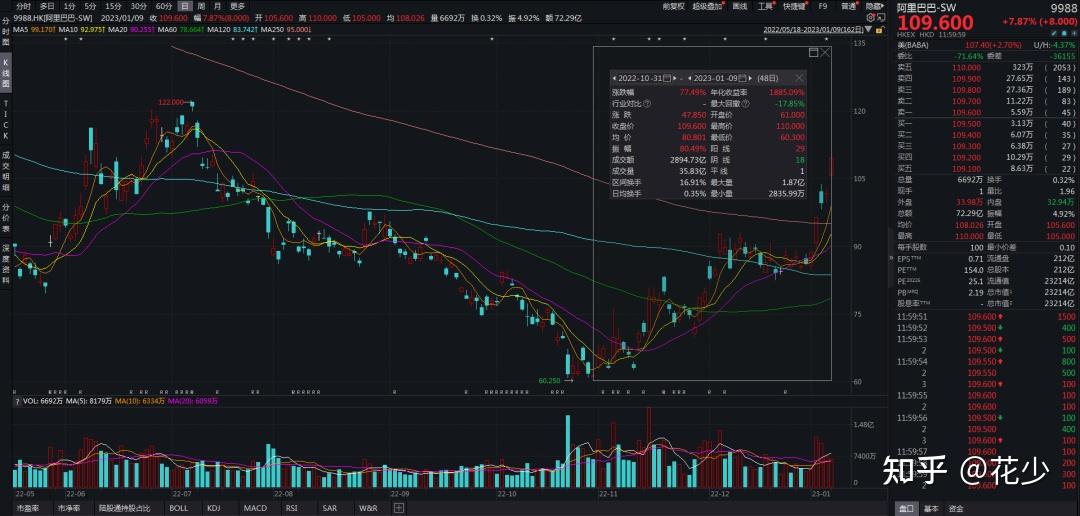Open calendar for start date 2022-10-31
The height and width of the screenshot is (516, 1080).
point(667,78)
